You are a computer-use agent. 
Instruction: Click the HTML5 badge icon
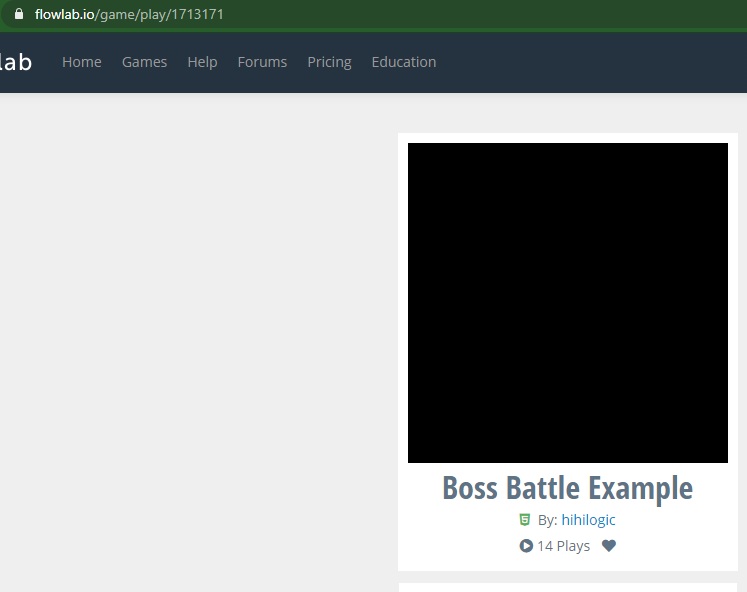524,520
